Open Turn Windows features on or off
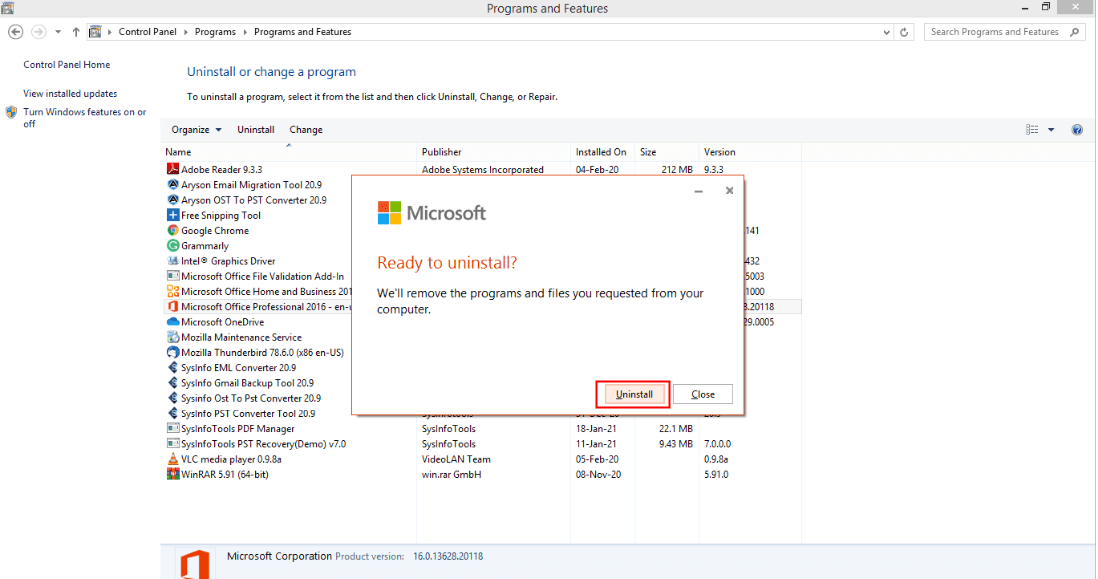Image resolution: width=1098 pixels, height=579 pixels. (85, 118)
